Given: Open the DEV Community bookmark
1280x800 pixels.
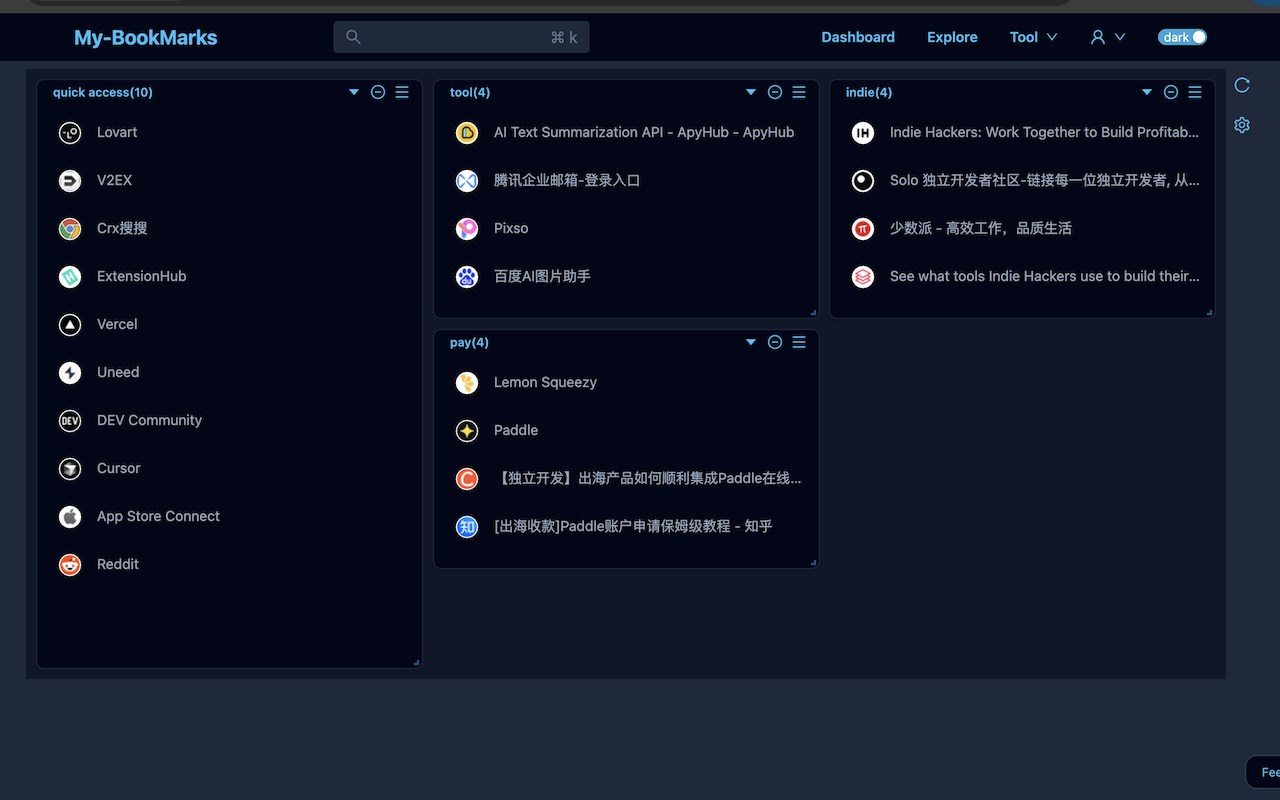Looking at the screenshot, I should (x=149, y=420).
